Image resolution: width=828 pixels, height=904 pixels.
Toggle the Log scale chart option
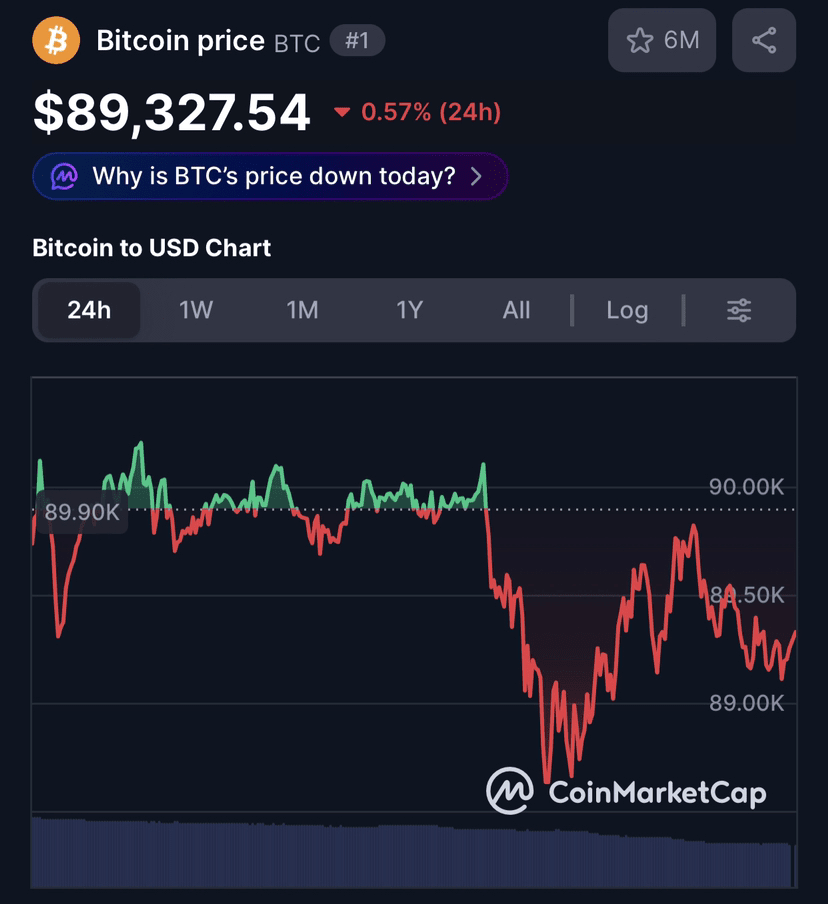pos(627,310)
